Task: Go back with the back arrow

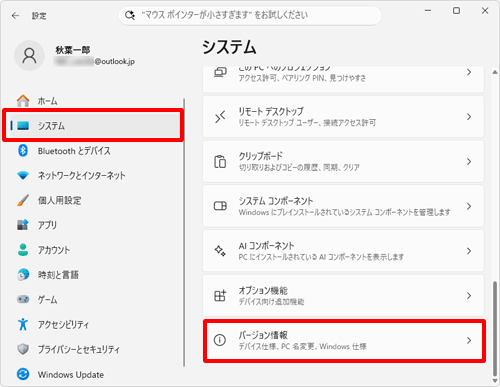Action: pyautogui.click(x=15, y=16)
